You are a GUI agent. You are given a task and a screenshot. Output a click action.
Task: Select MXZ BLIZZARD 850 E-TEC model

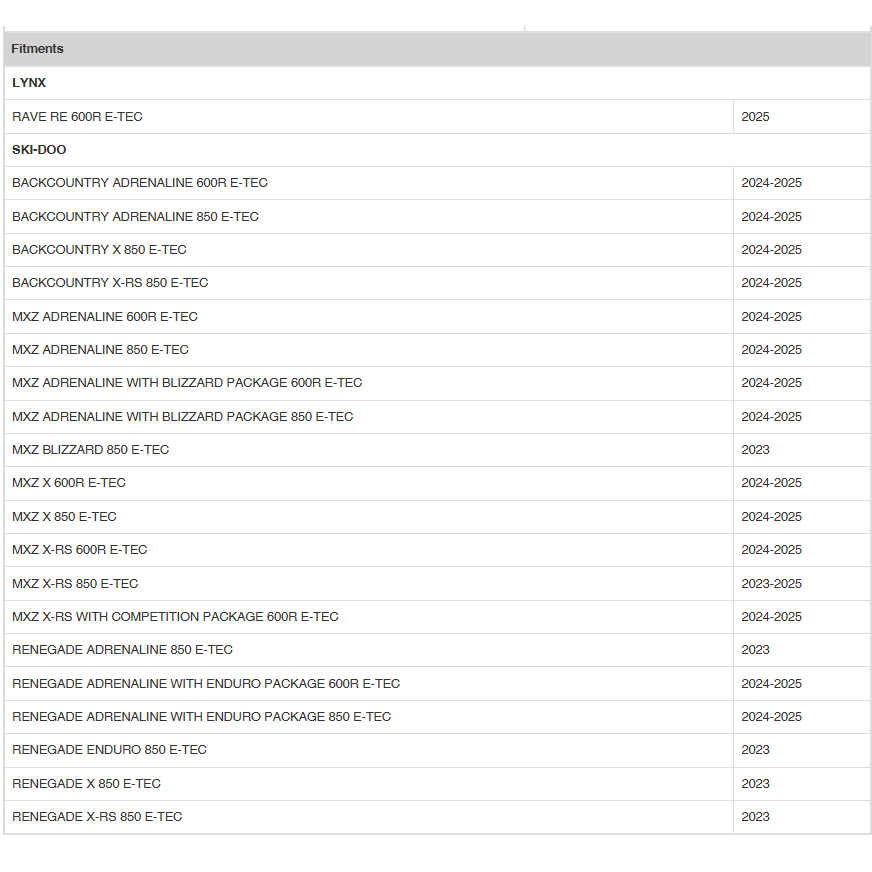[90, 449]
